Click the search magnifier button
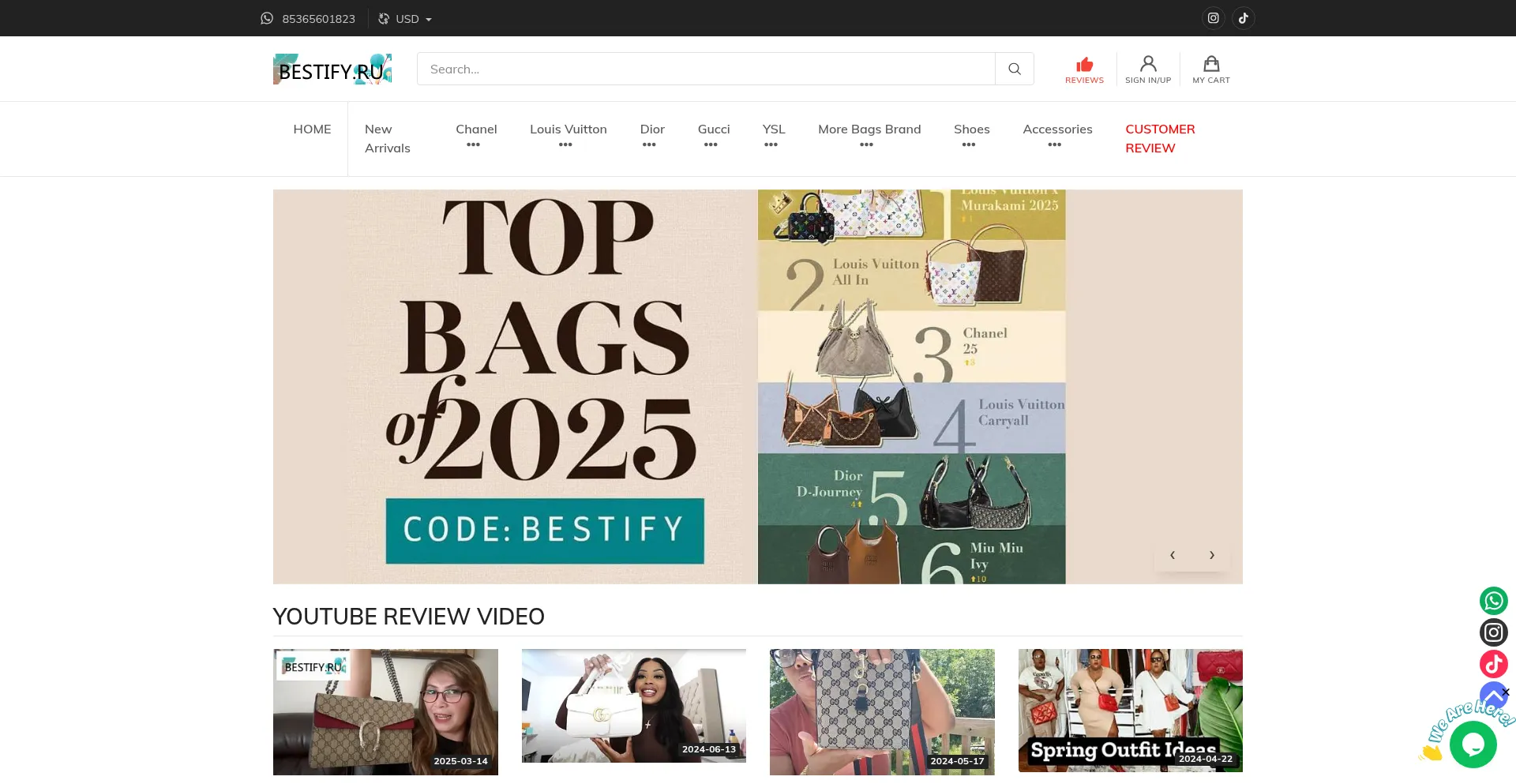 pos(1015,69)
